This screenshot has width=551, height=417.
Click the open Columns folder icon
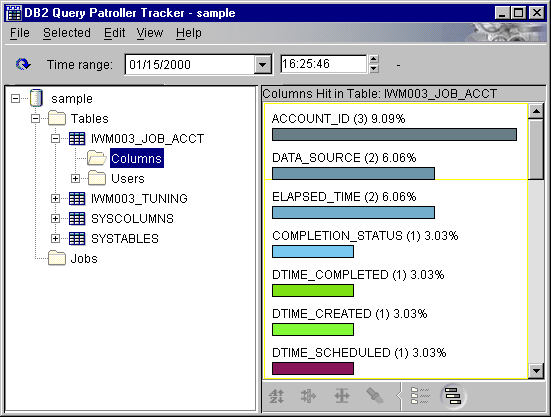click(97, 158)
